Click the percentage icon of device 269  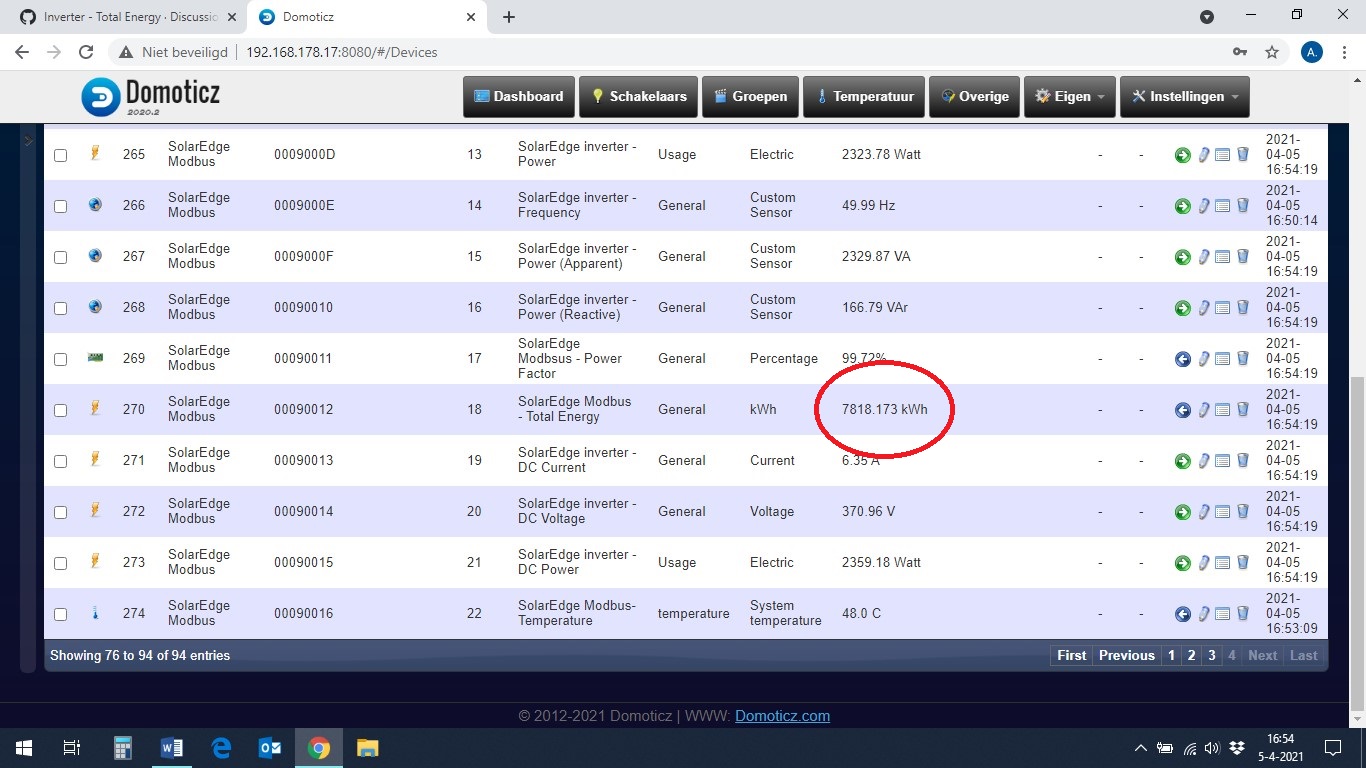click(x=95, y=357)
